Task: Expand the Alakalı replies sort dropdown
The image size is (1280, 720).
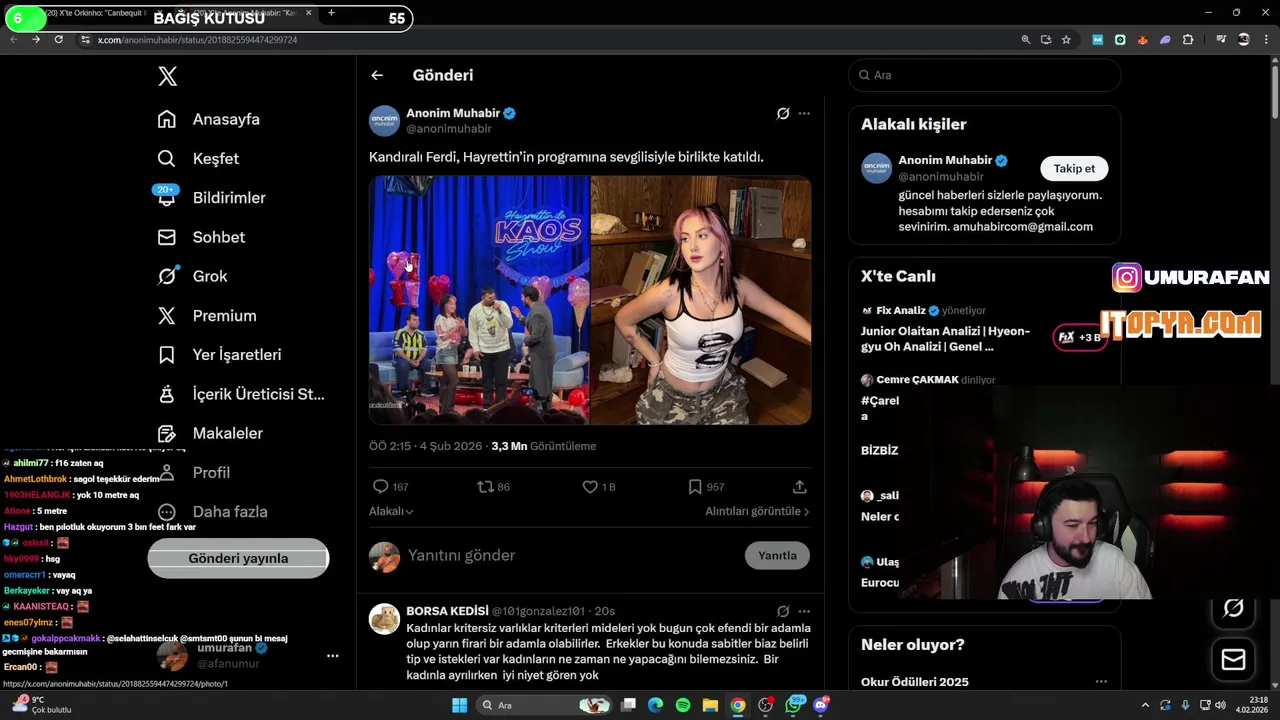Action: pyautogui.click(x=391, y=511)
